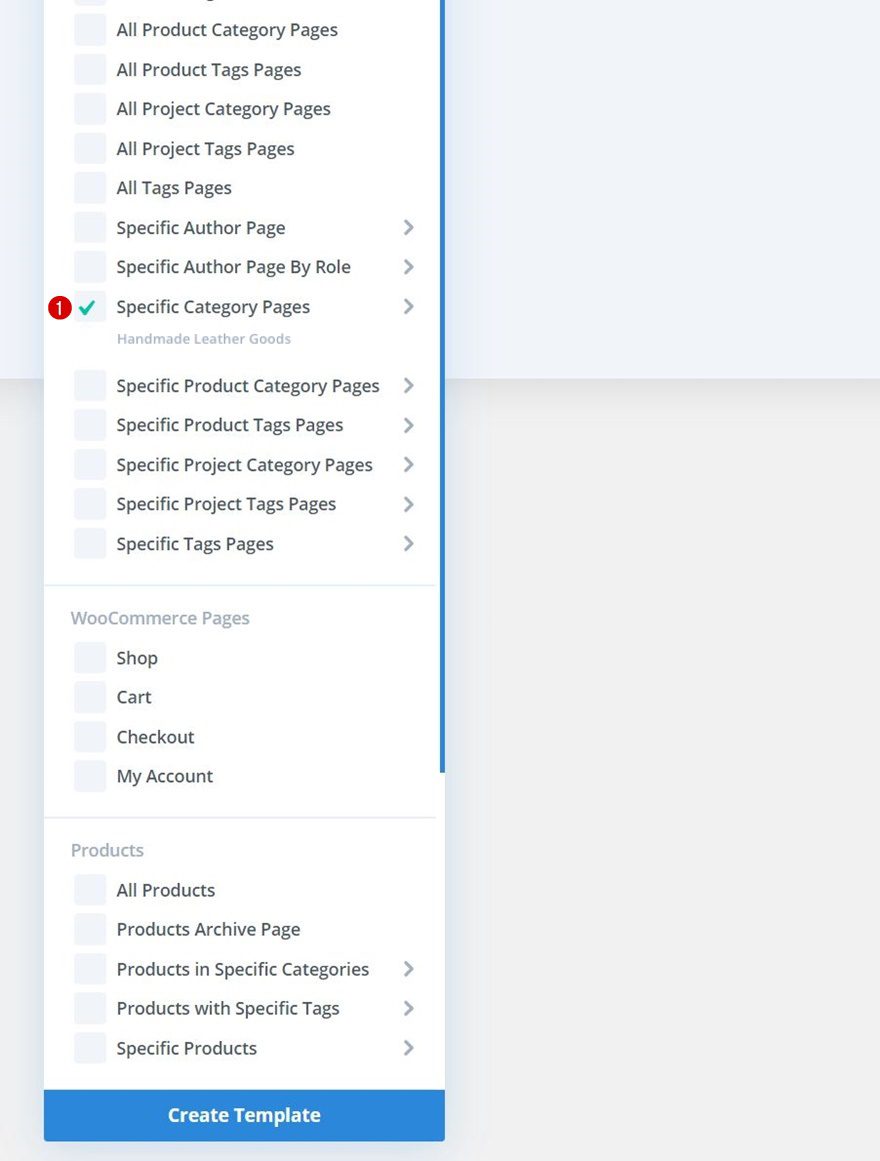Select the Checkout checkbox
Image resolution: width=880 pixels, height=1161 pixels.
[x=89, y=736]
